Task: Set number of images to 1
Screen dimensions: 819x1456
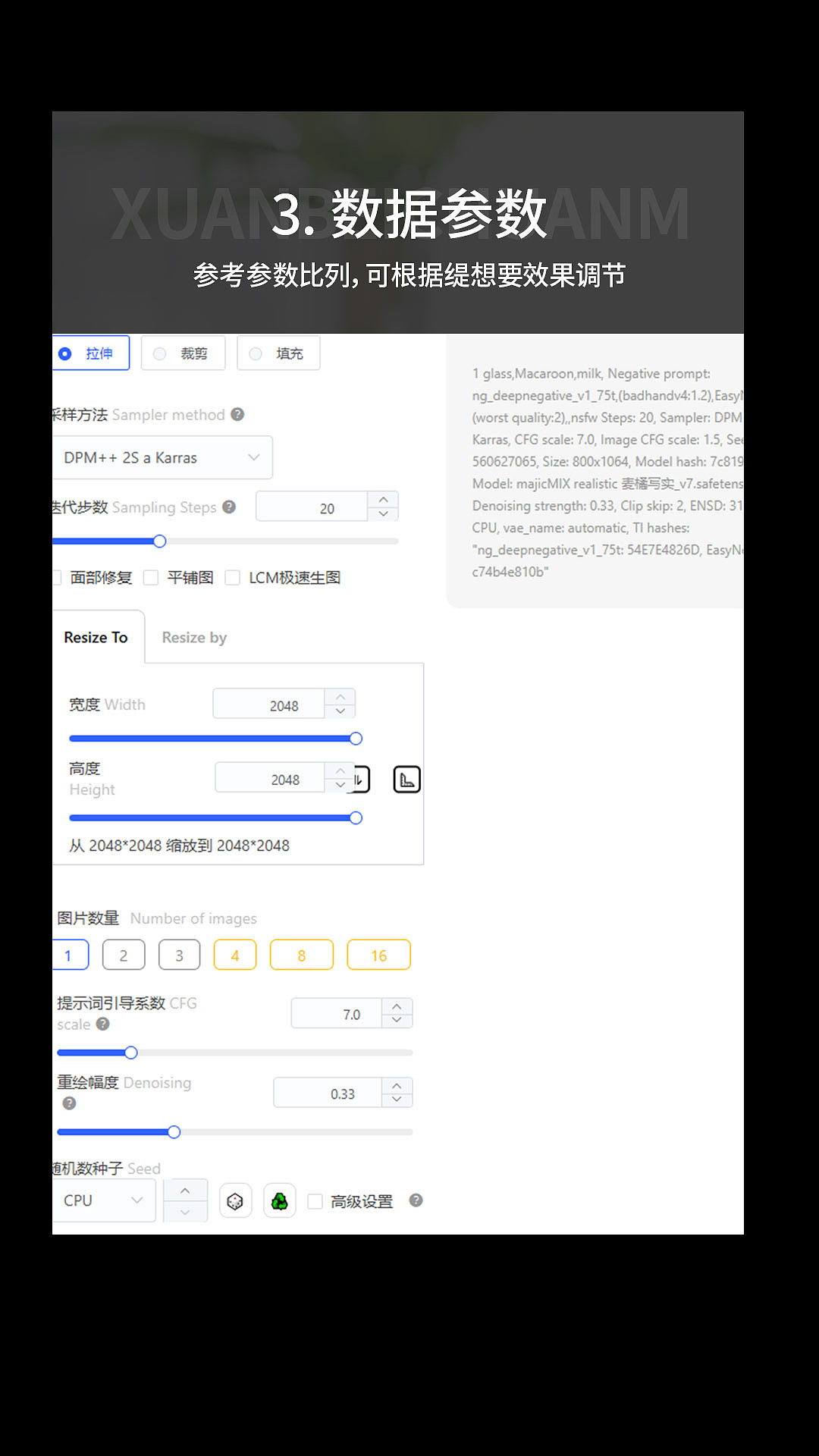Action: coord(70,955)
